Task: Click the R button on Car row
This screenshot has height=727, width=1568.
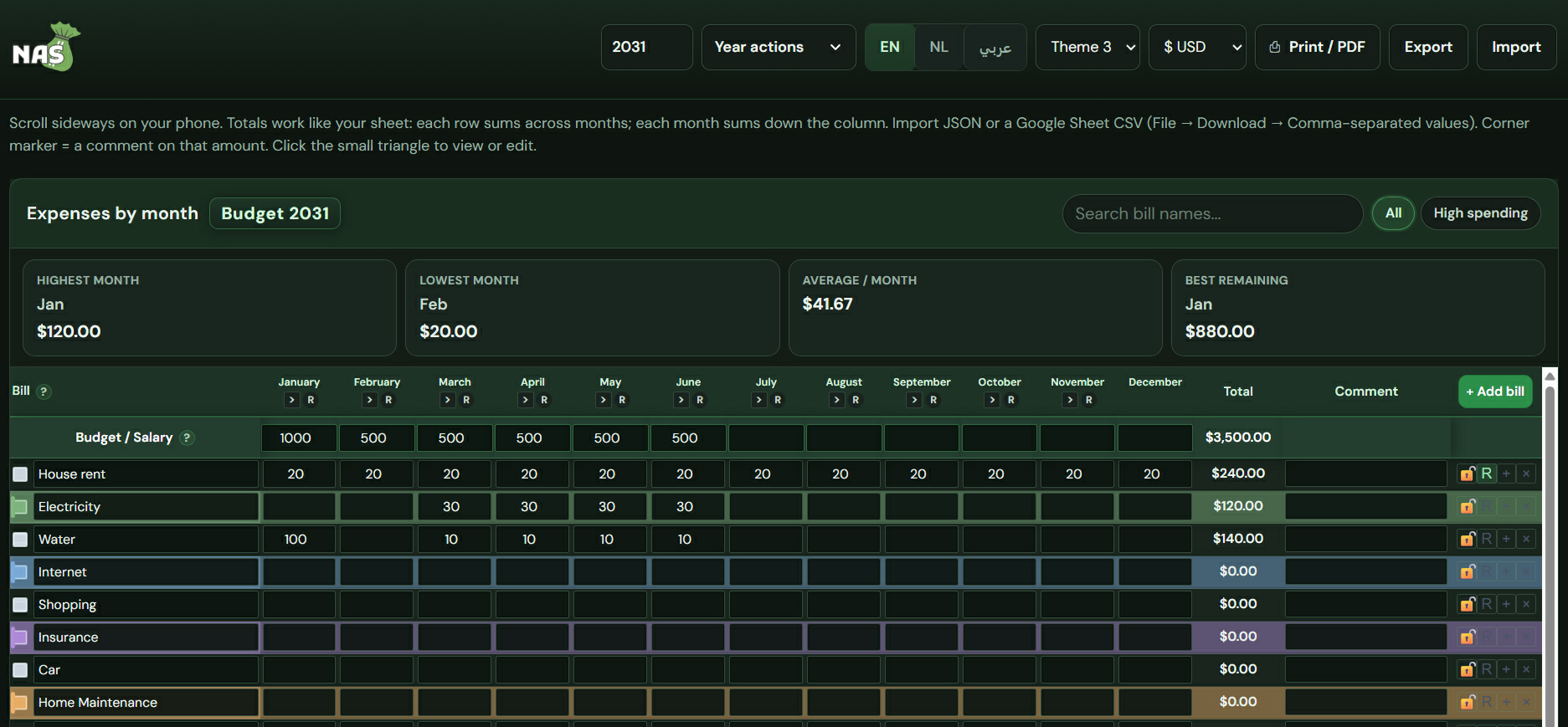Action: tap(1487, 669)
